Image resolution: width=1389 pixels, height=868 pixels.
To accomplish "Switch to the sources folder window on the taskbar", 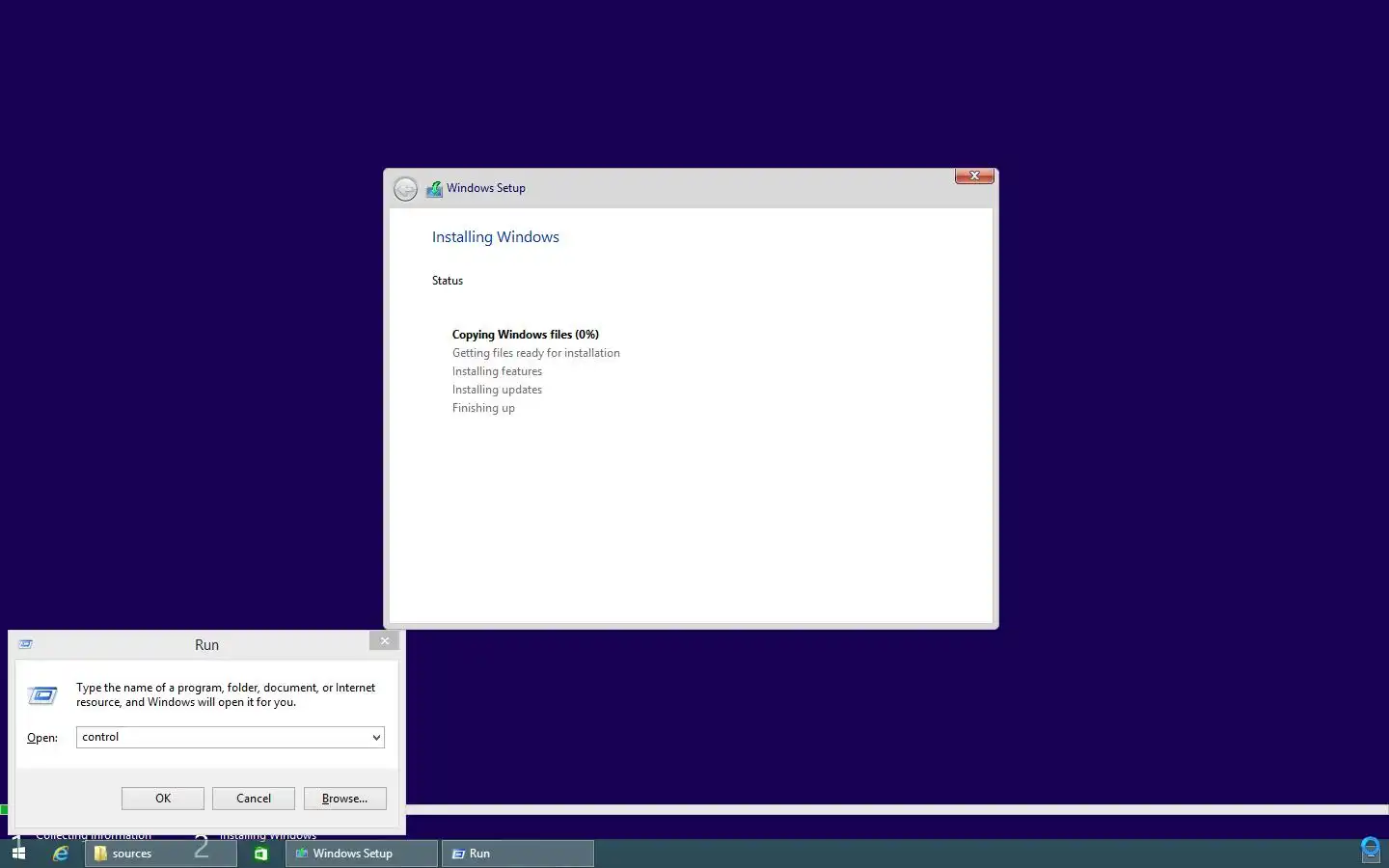I will pos(160,854).
